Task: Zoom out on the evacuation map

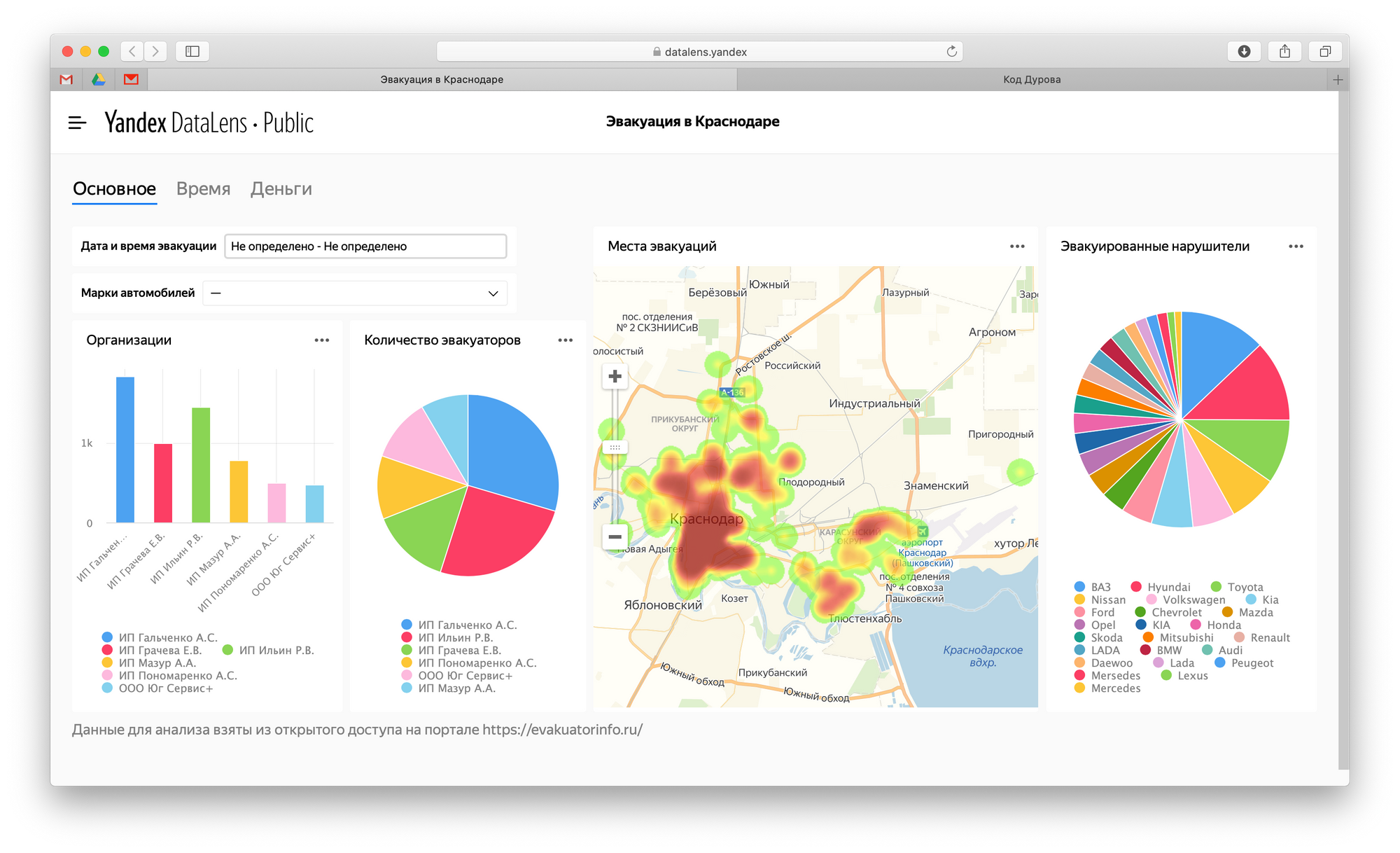Action: coord(615,536)
